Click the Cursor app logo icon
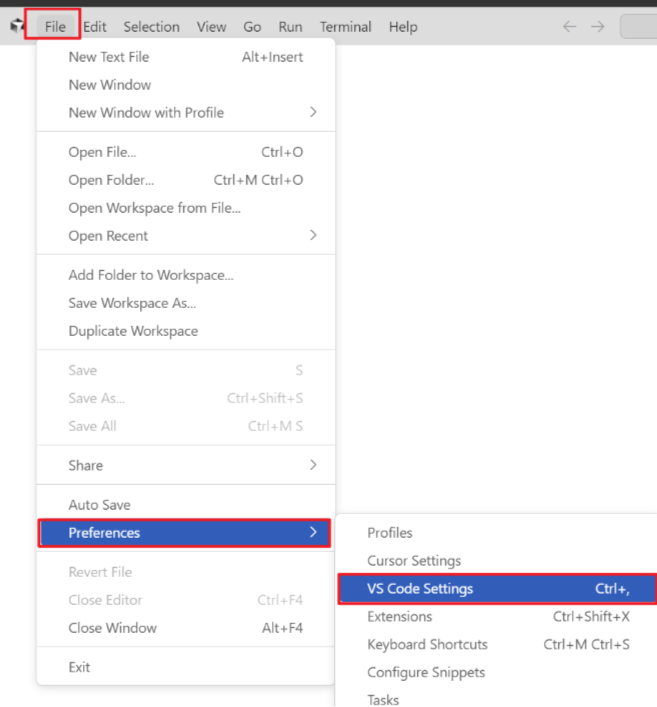The width and height of the screenshot is (657, 707). click(x=17, y=26)
